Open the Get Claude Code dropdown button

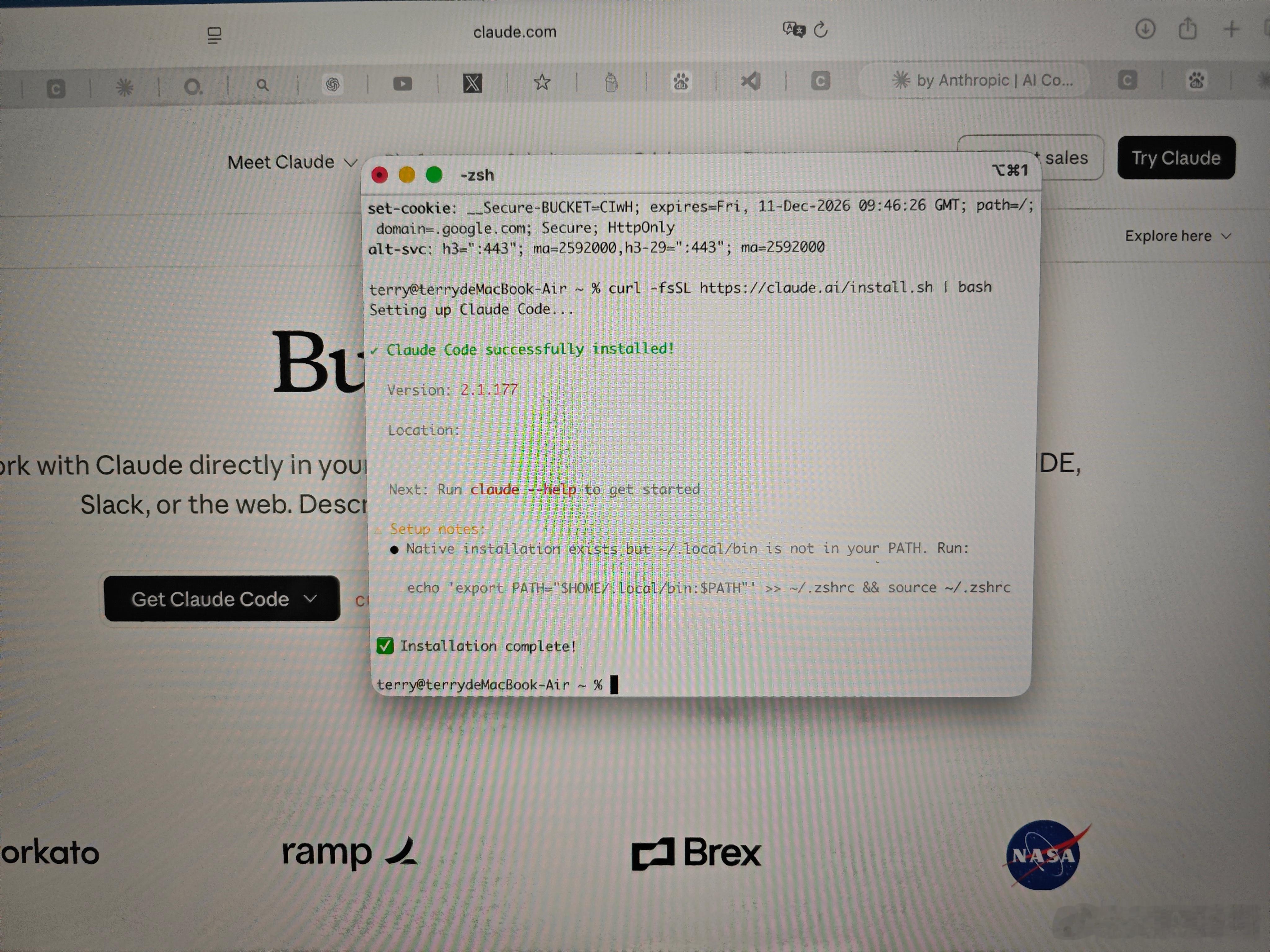click(222, 598)
